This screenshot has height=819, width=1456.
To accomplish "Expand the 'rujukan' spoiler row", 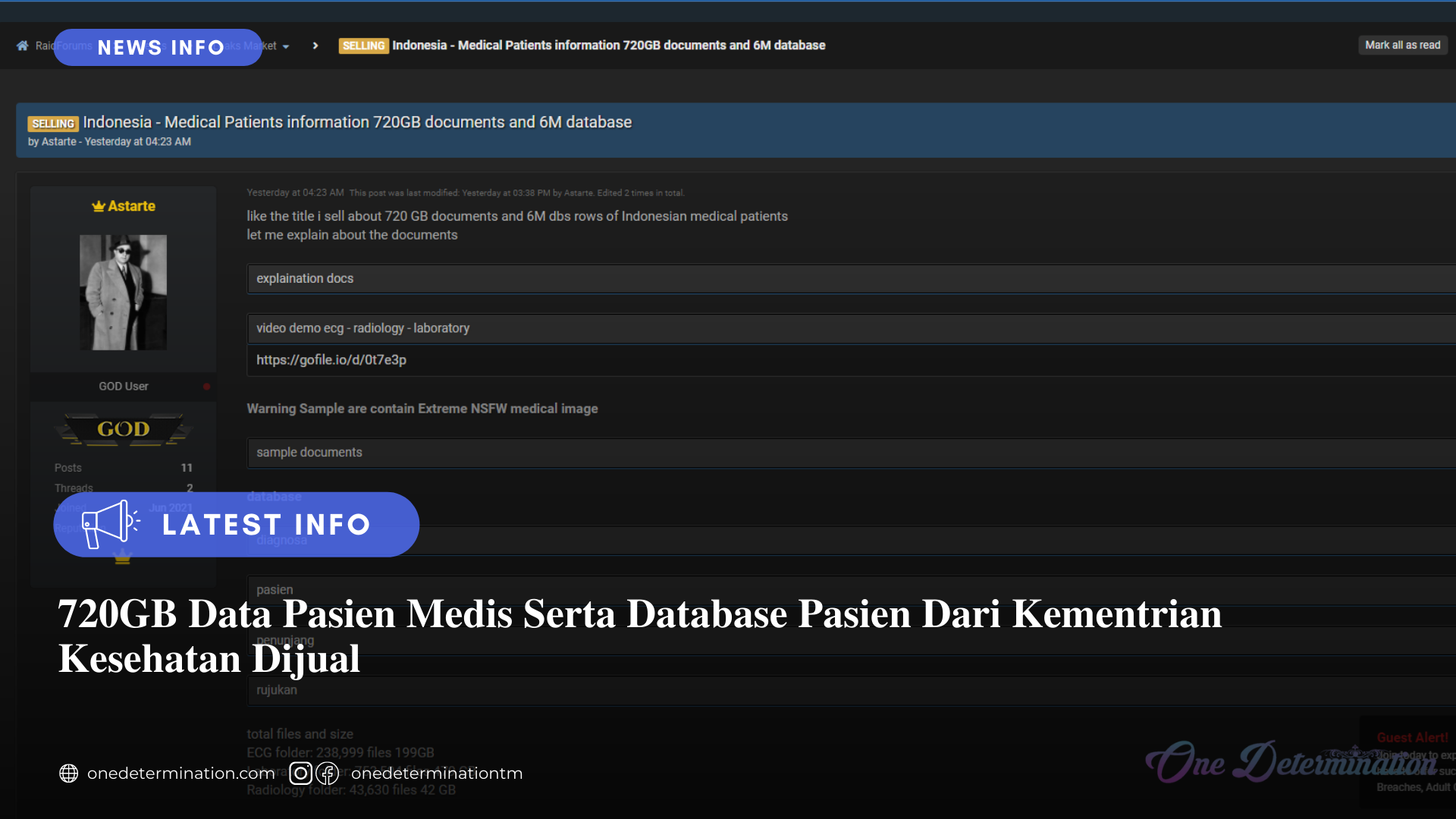I will 851,691.
